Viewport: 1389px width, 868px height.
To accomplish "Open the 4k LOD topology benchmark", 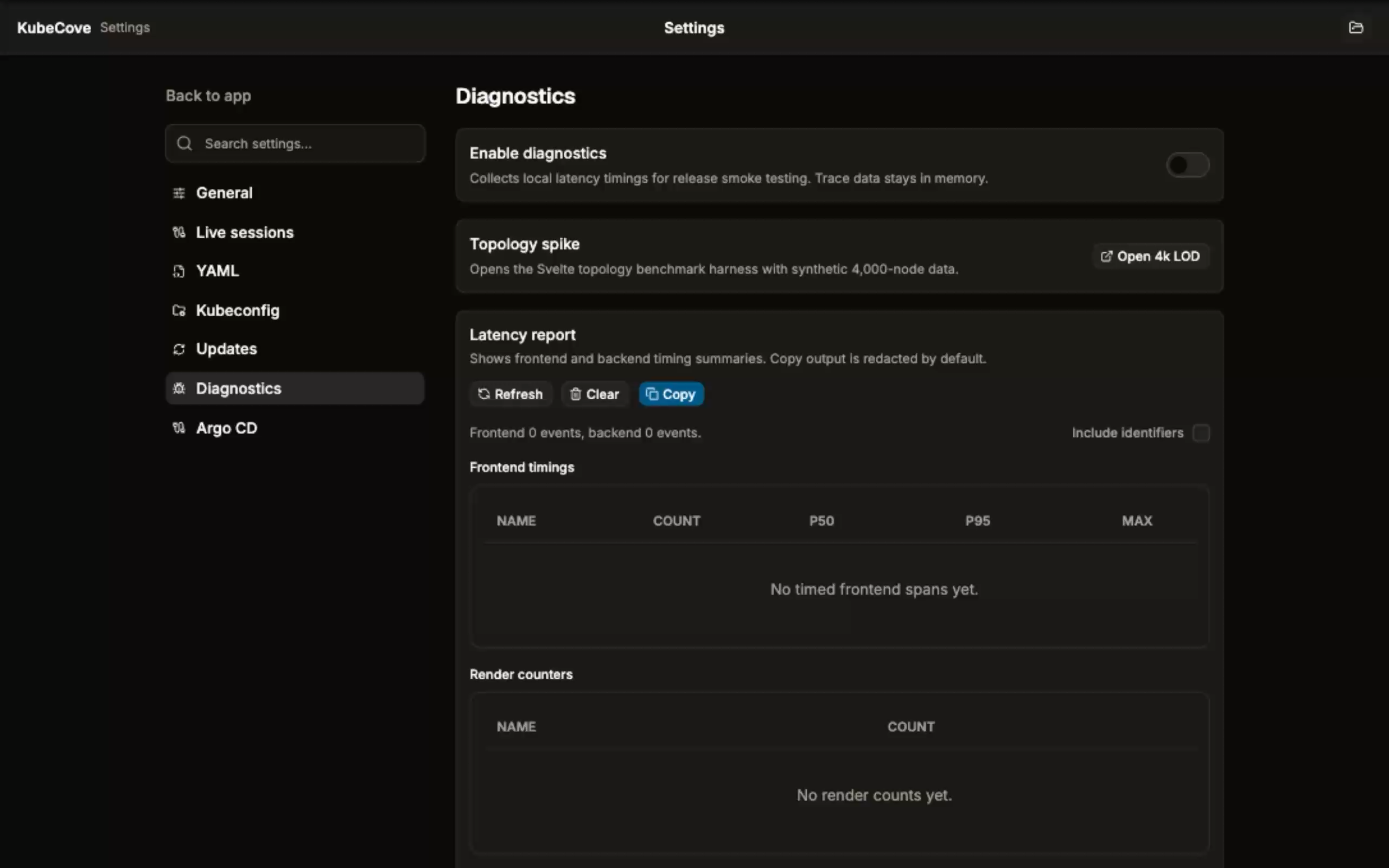I will pyautogui.click(x=1151, y=257).
